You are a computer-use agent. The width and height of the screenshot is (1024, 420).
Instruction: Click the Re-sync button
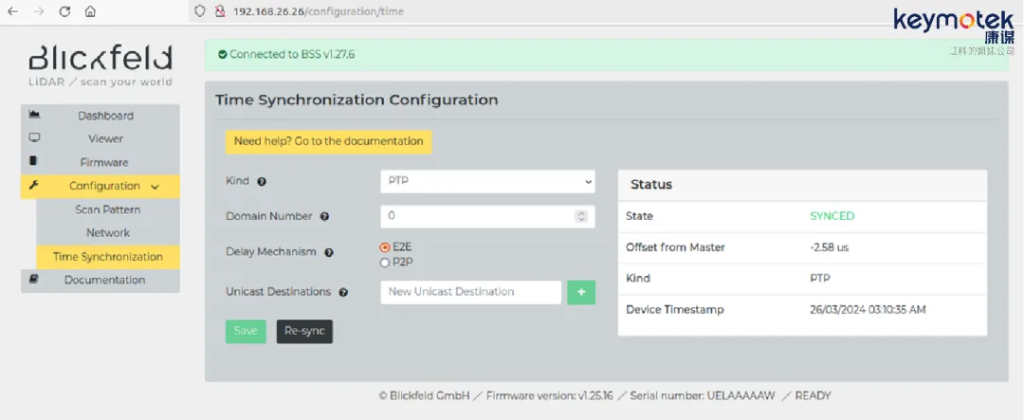point(304,331)
